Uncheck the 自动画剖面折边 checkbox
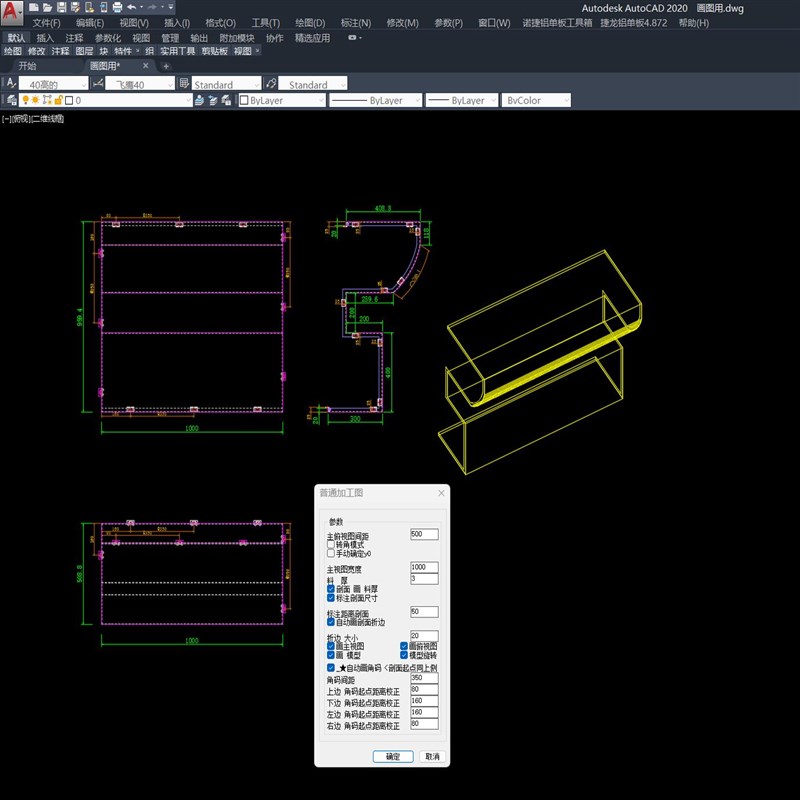Screen dimensions: 800x800 (331, 622)
